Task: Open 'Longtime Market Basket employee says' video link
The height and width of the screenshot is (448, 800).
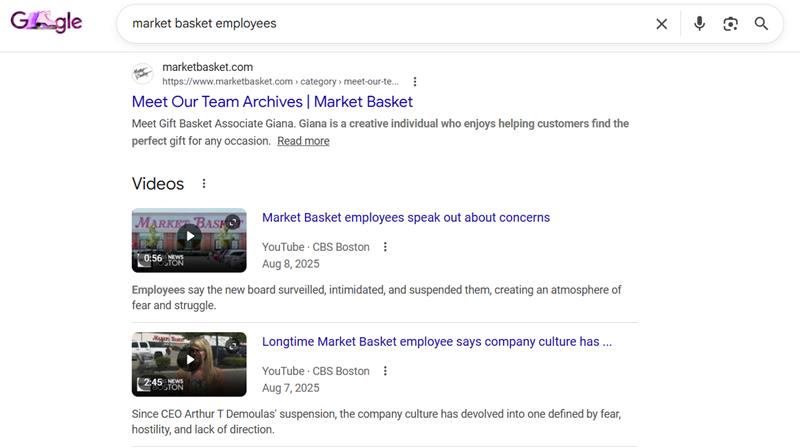Action: [x=436, y=341]
